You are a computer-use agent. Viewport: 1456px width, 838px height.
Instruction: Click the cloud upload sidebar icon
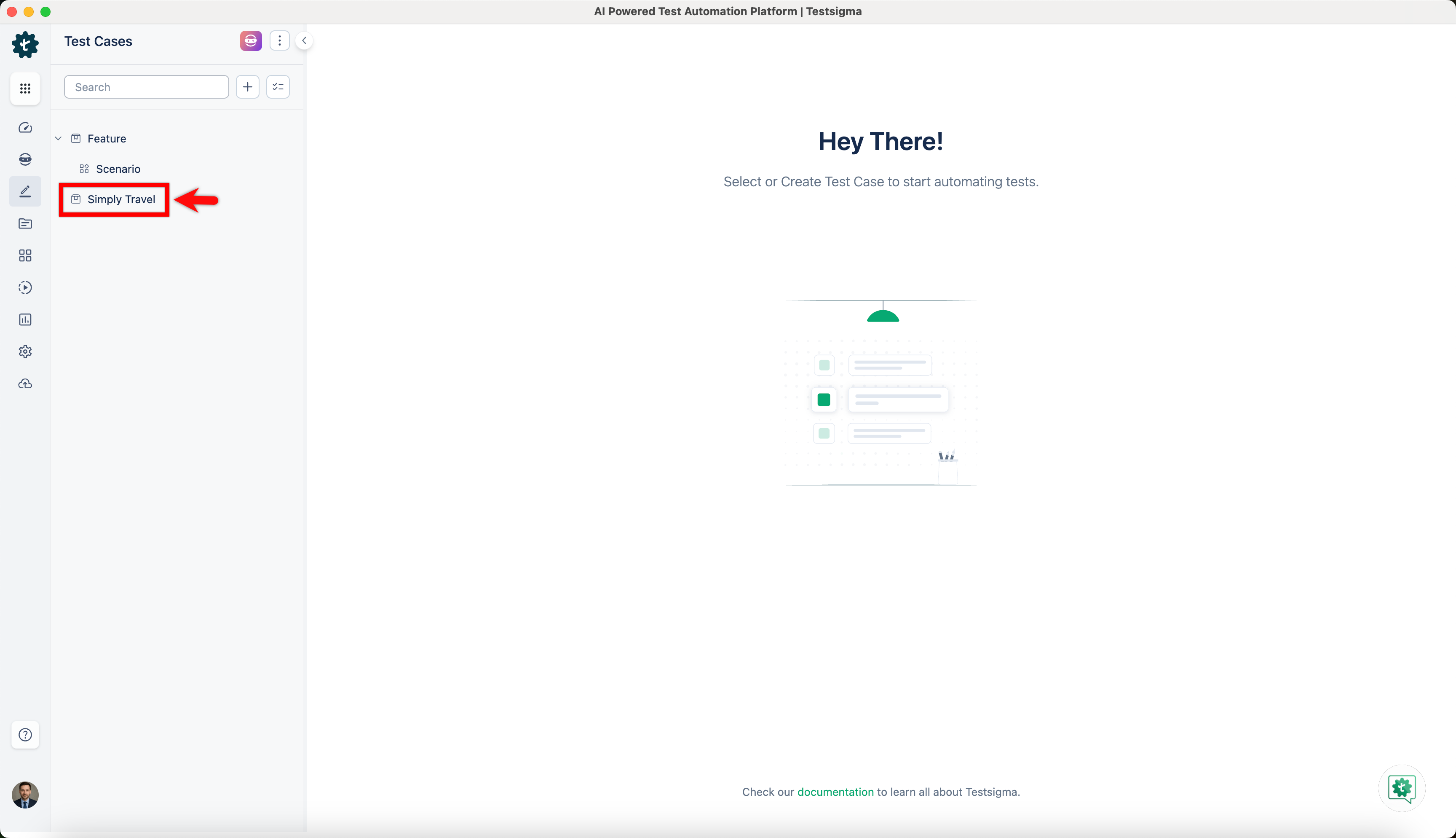[x=25, y=384]
